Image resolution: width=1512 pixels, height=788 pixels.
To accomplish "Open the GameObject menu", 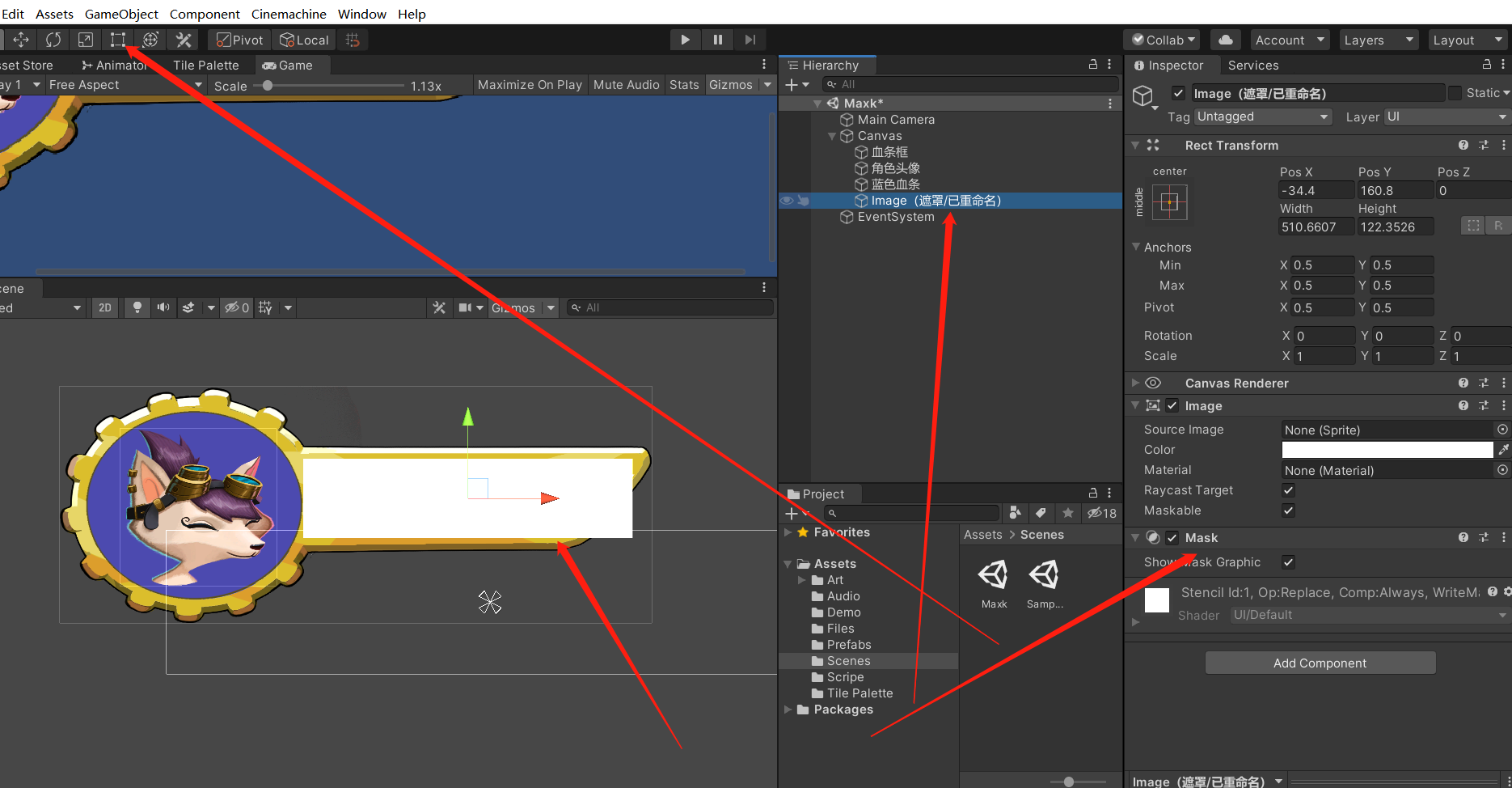I will coord(120,13).
